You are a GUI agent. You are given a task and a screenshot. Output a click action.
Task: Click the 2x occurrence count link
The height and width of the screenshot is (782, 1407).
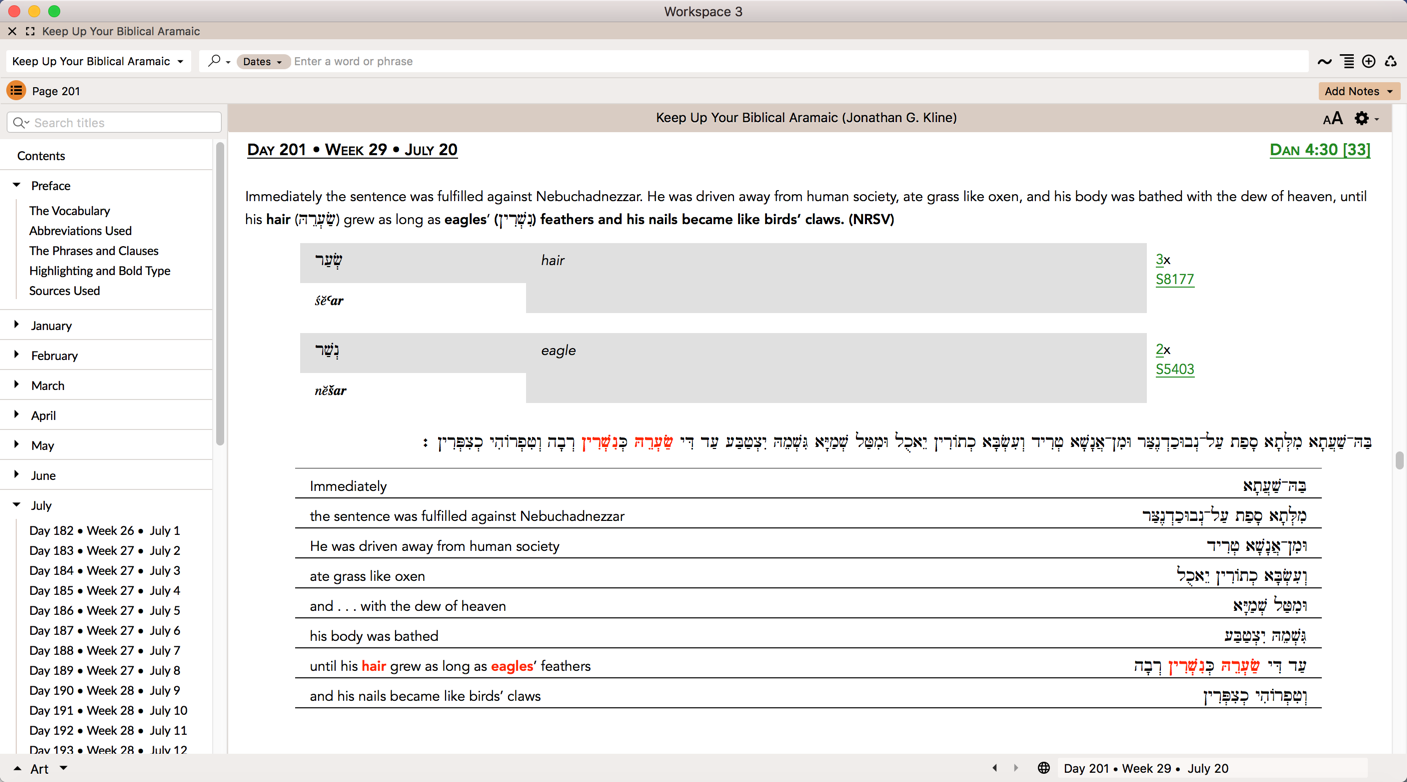click(x=1159, y=350)
